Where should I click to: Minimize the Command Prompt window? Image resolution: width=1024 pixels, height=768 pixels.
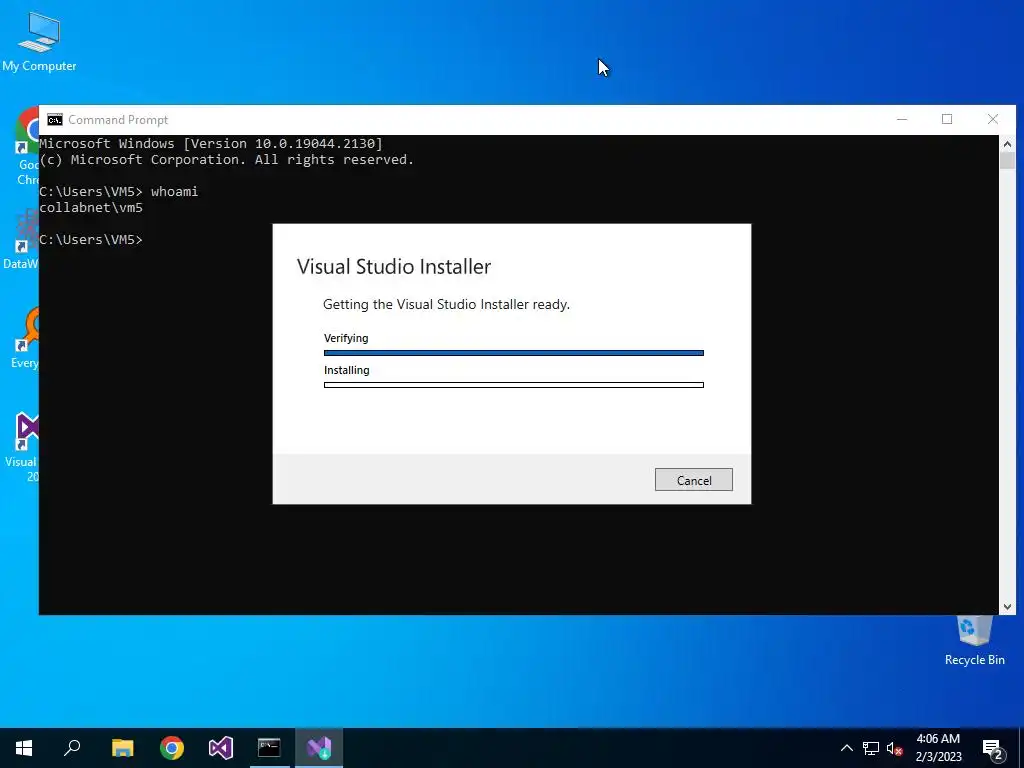tap(902, 120)
